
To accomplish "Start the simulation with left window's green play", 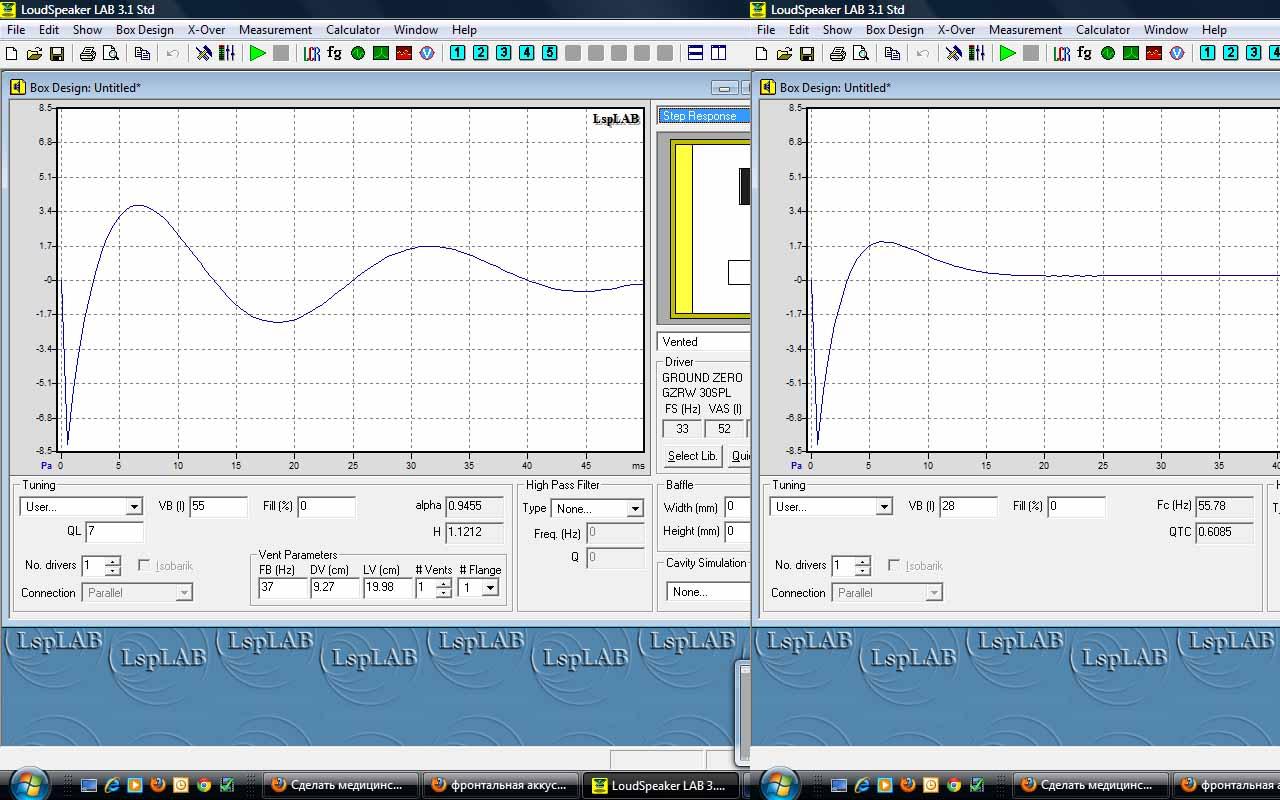I will (x=258, y=53).
